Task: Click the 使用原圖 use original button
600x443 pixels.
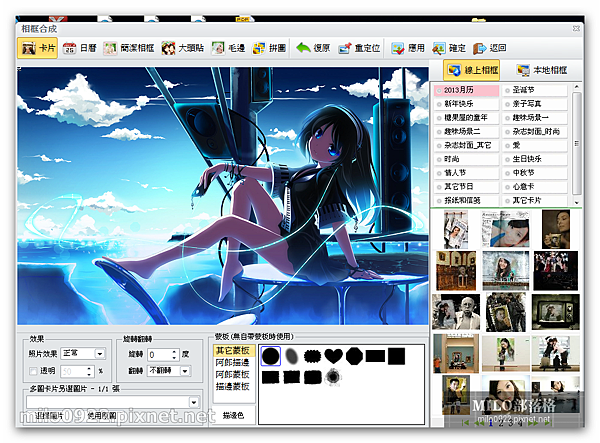Action: point(102,416)
